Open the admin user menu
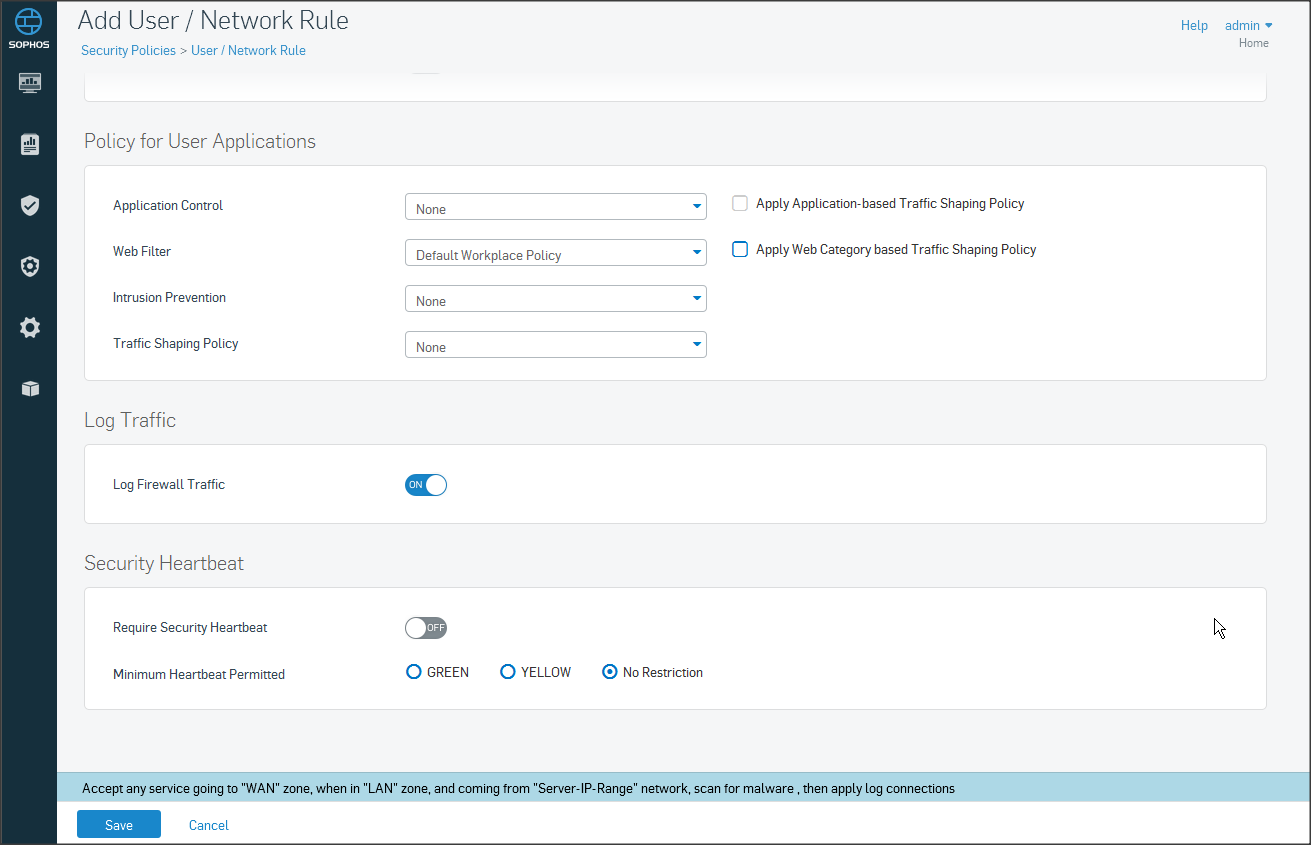The image size is (1311, 845). click(1248, 26)
